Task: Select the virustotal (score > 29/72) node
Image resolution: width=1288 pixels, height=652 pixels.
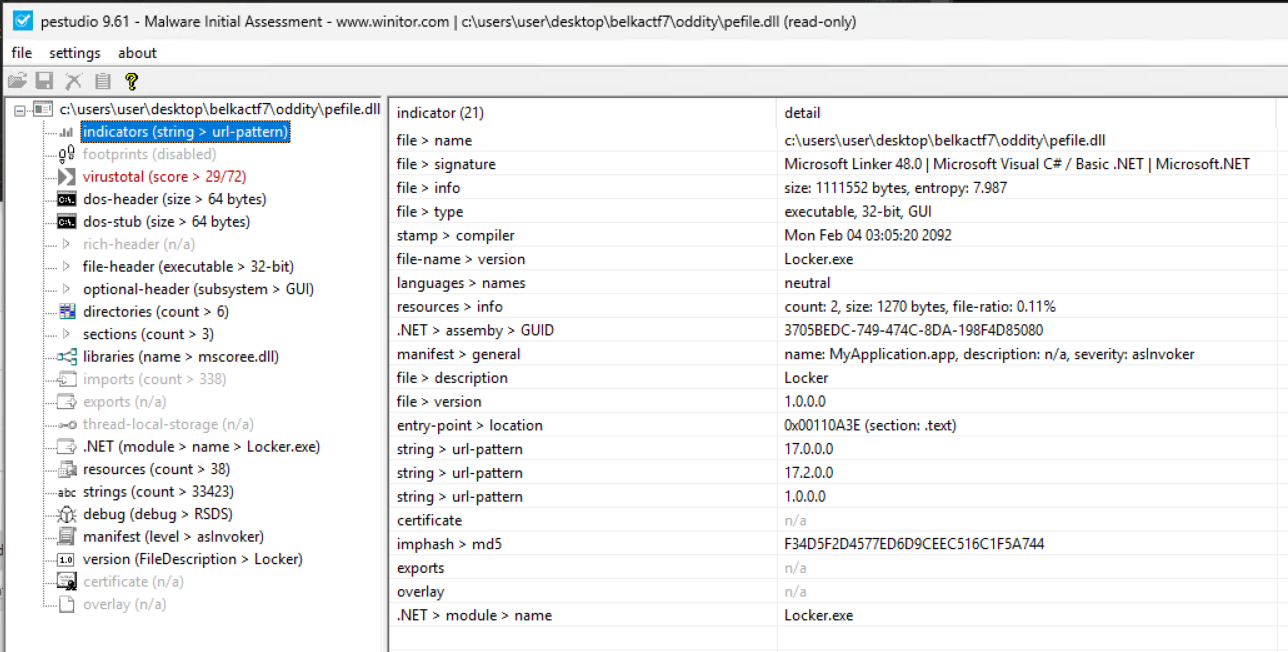Action: coord(164,177)
